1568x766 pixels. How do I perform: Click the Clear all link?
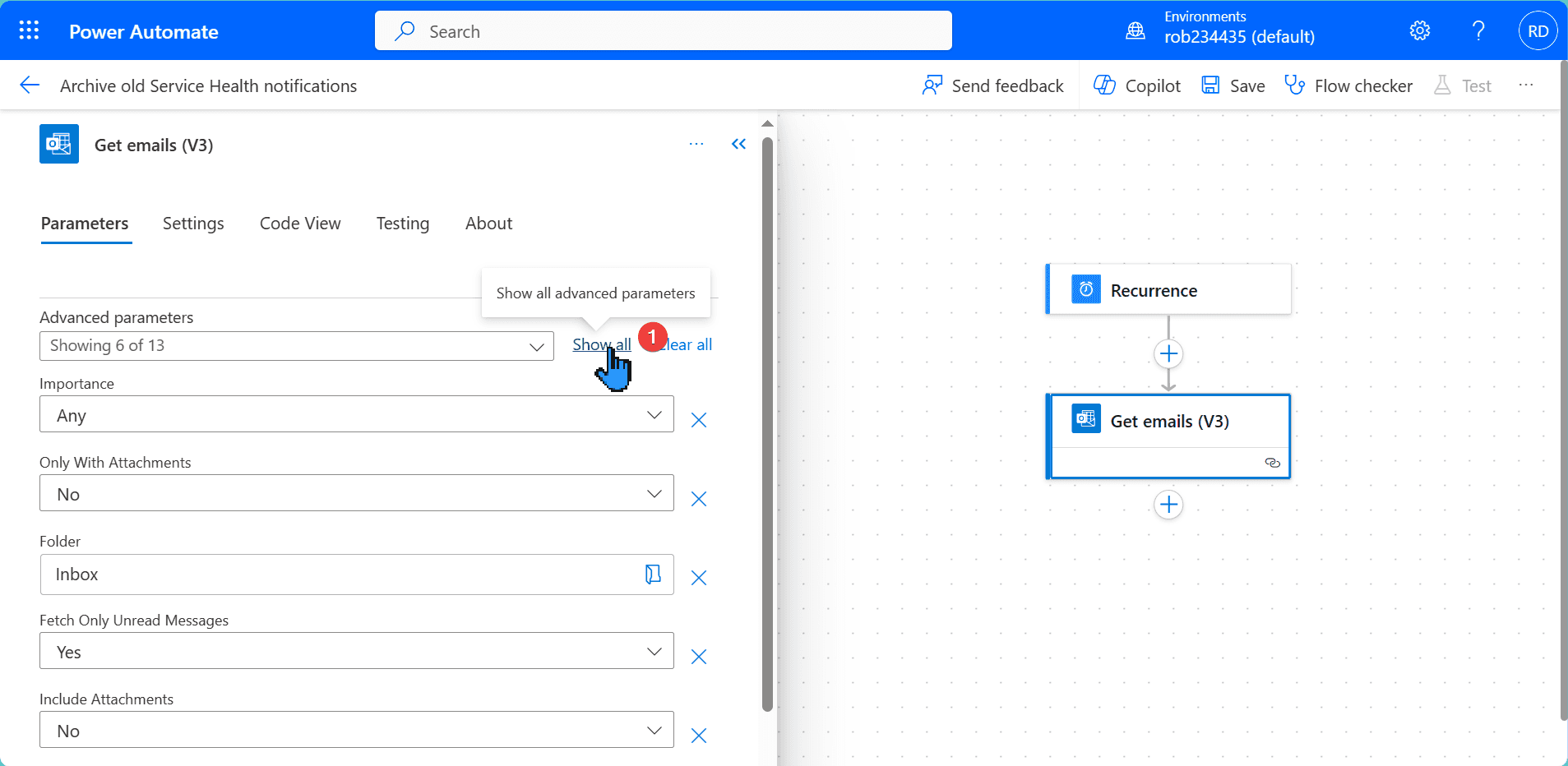pyautogui.click(x=685, y=344)
